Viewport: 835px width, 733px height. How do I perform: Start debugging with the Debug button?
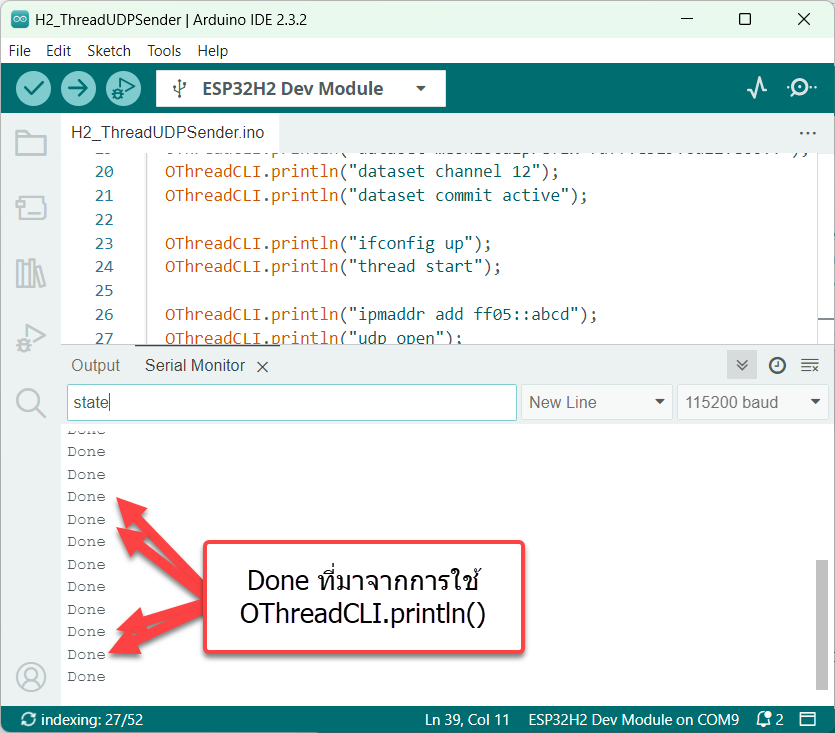click(x=122, y=88)
